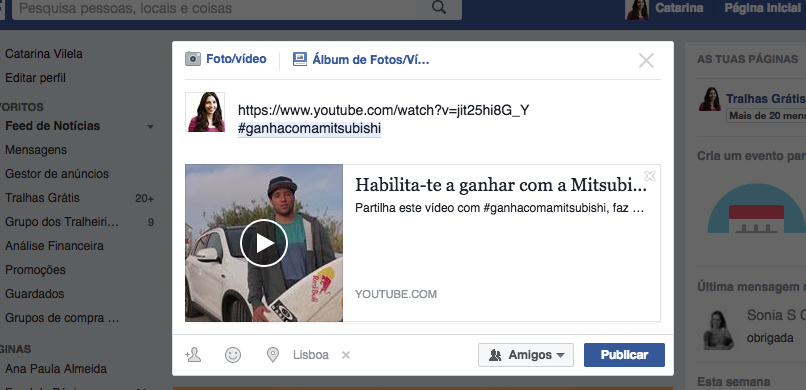The height and width of the screenshot is (390, 806).
Task: Click the Partilha este vídeo description
Action: click(499, 209)
